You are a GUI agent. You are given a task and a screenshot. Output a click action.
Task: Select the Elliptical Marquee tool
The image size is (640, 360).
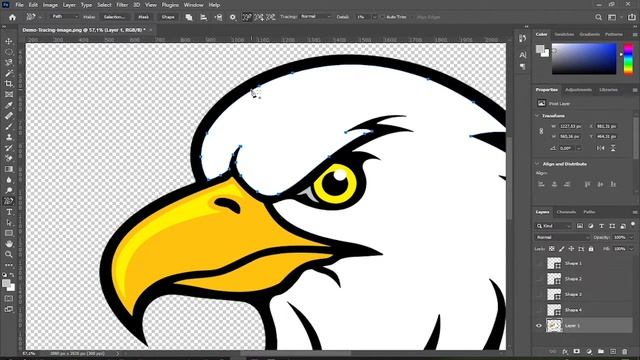pos(9,52)
